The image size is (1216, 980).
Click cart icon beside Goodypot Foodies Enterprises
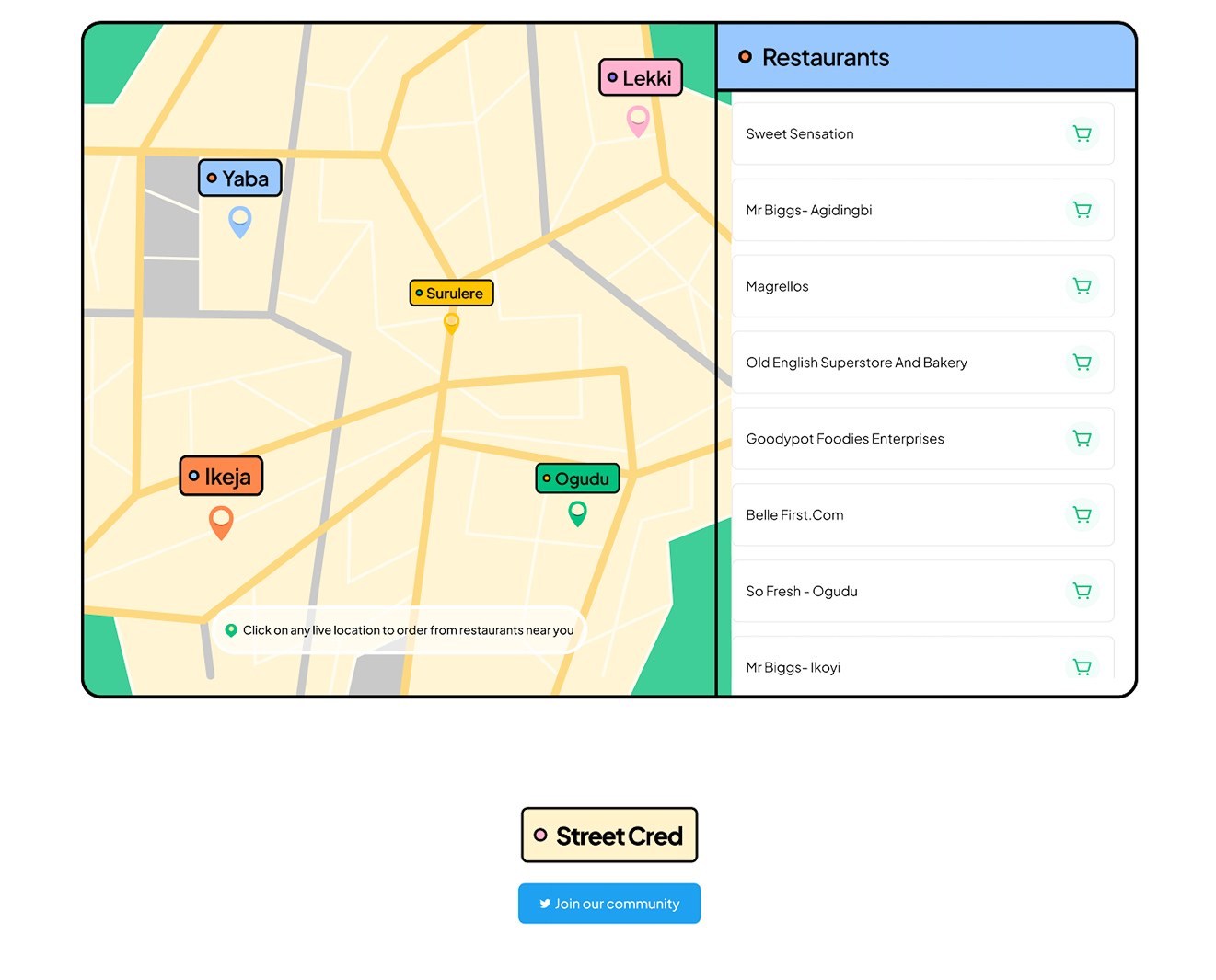point(1082,440)
